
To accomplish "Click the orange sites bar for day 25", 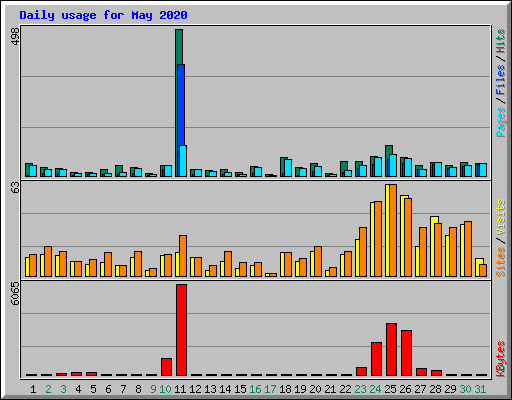I will (x=393, y=230).
